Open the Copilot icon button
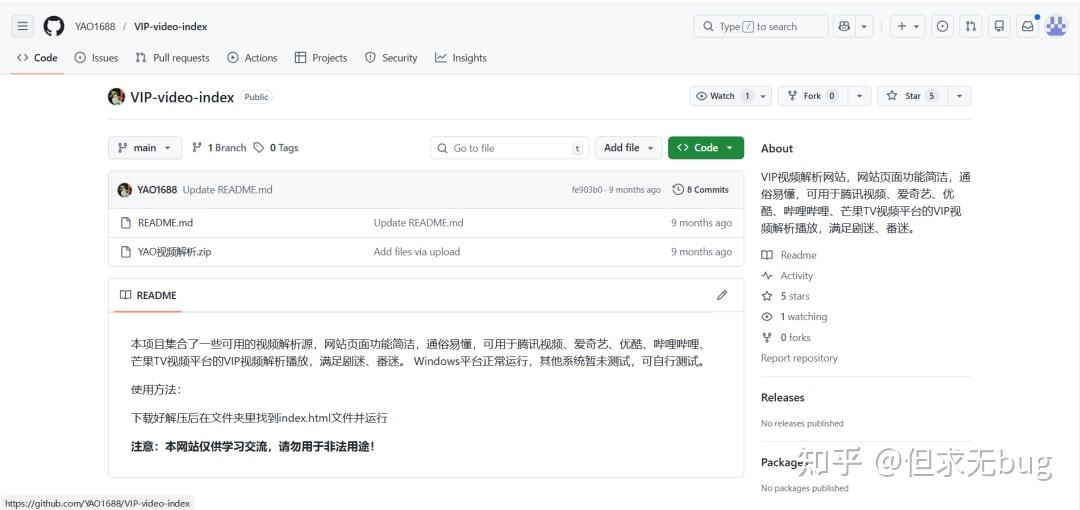Viewport: 1080px width, 510px height. tap(844, 26)
